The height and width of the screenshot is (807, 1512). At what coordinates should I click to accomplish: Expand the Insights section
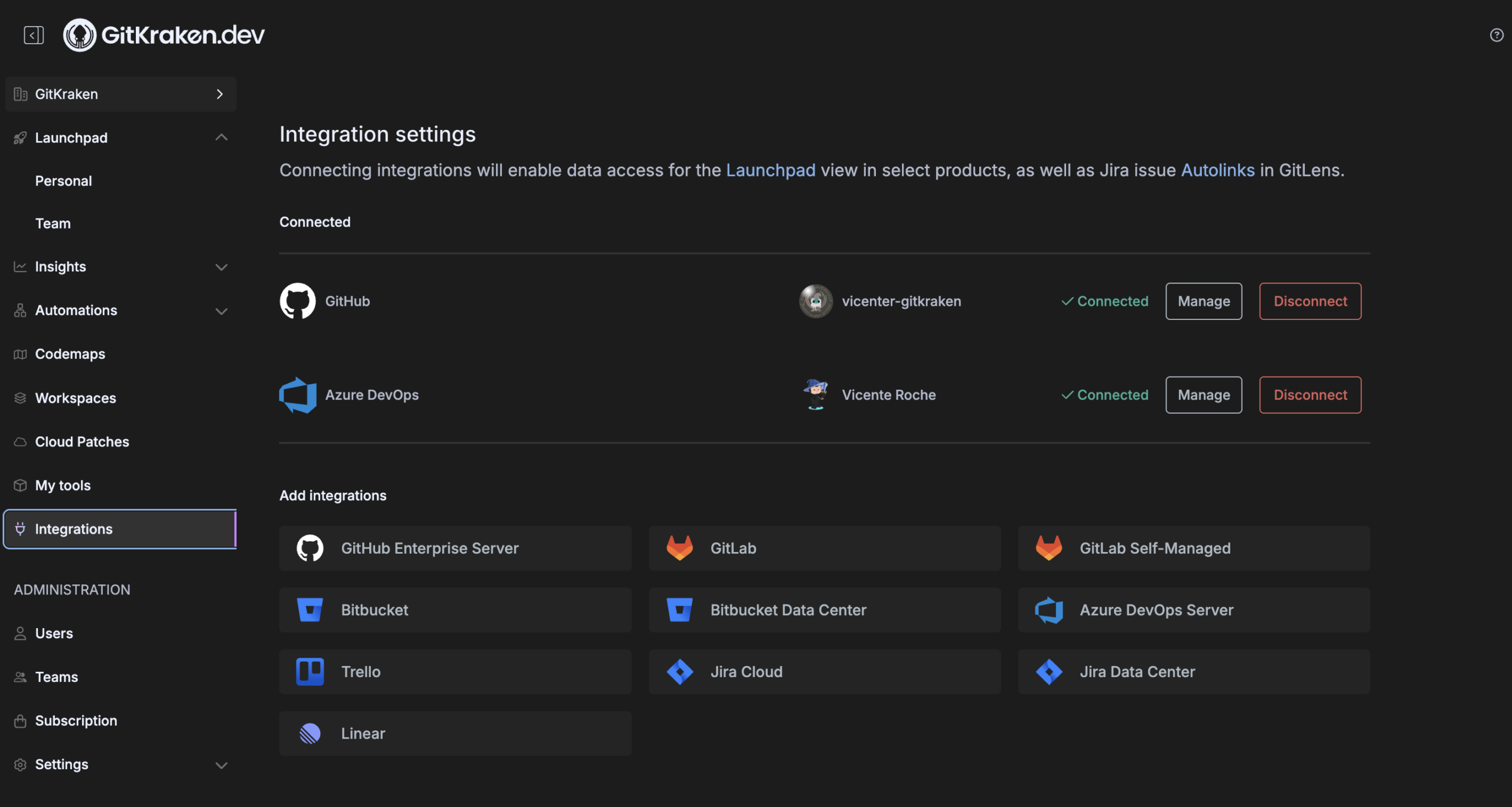pos(221,267)
